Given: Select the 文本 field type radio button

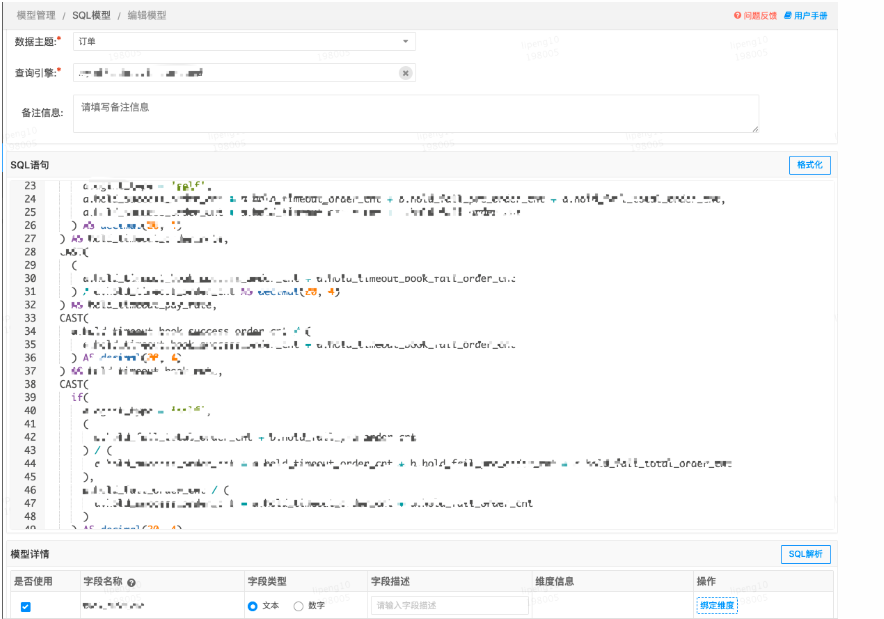Looking at the screenshot, I should 253,606.
